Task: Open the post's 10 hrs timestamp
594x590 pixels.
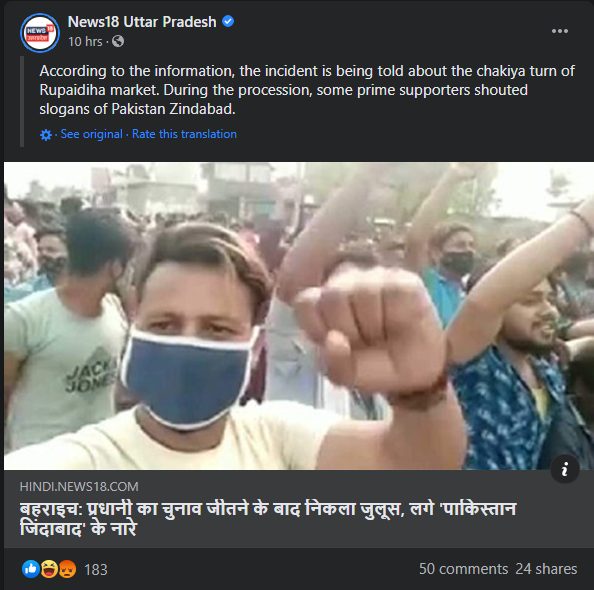Action: pos(85,41)
